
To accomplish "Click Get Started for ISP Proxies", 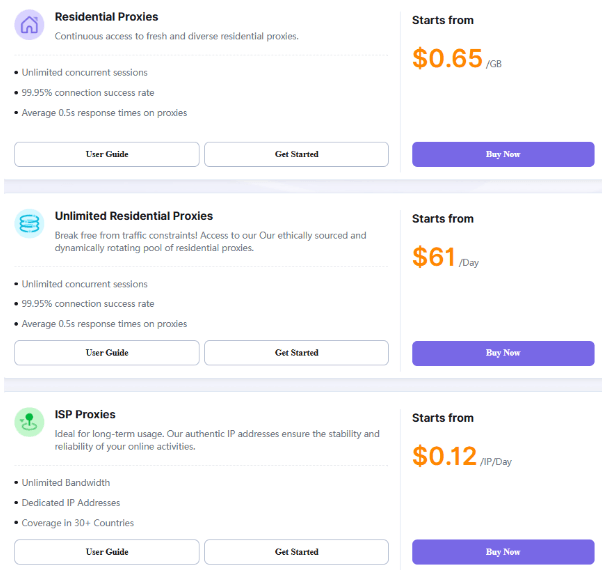I will click(296, 552).
